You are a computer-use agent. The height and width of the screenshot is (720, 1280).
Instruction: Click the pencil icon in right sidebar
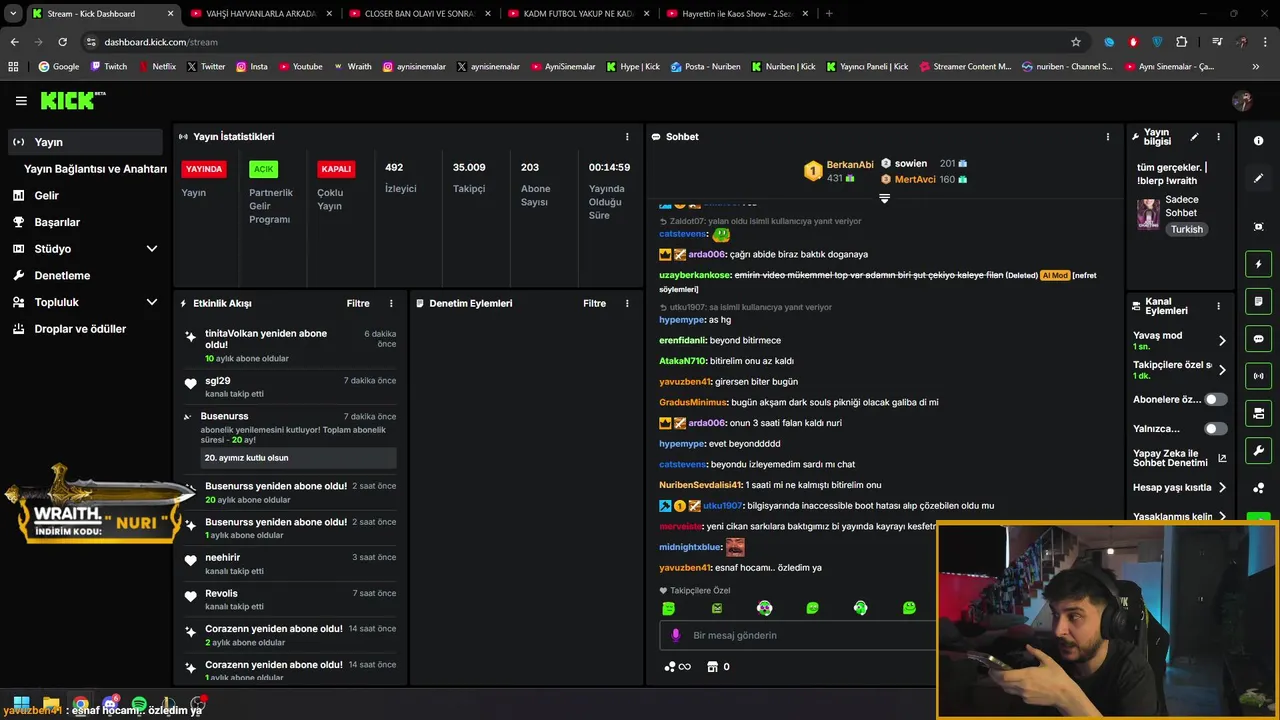[1258, 178]
